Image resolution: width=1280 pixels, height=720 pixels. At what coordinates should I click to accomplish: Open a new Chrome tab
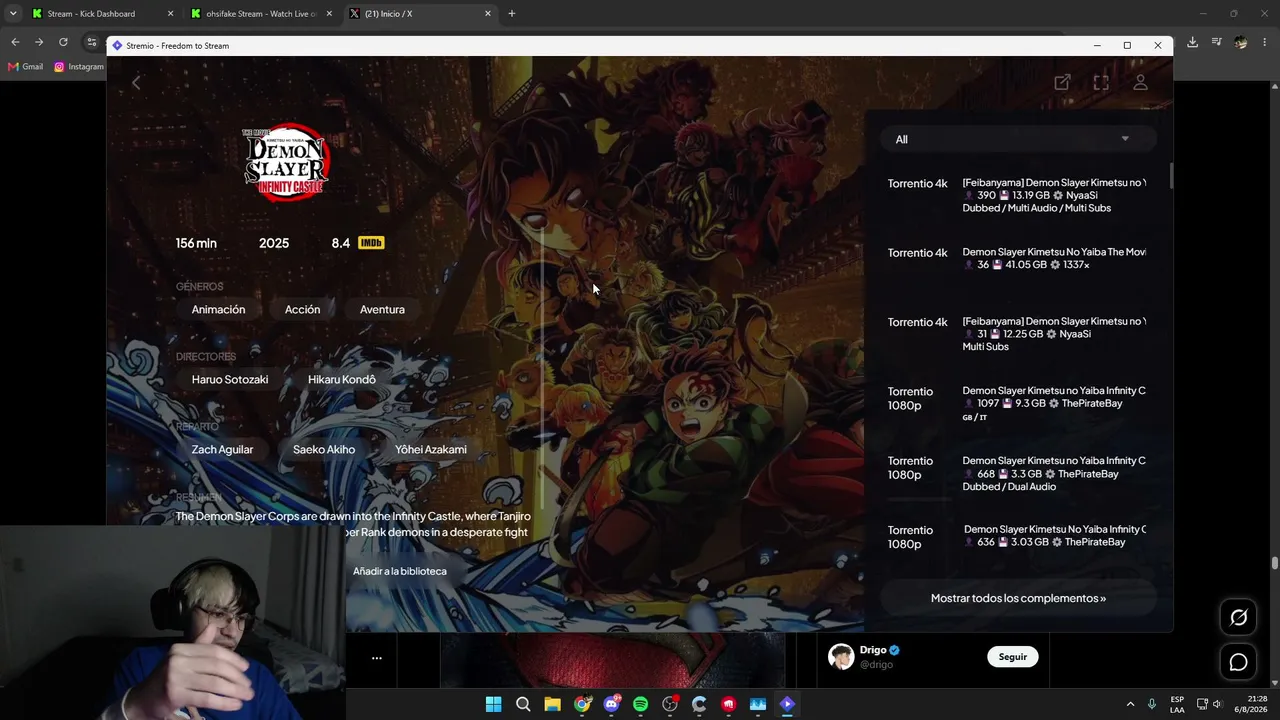[512, 14]
